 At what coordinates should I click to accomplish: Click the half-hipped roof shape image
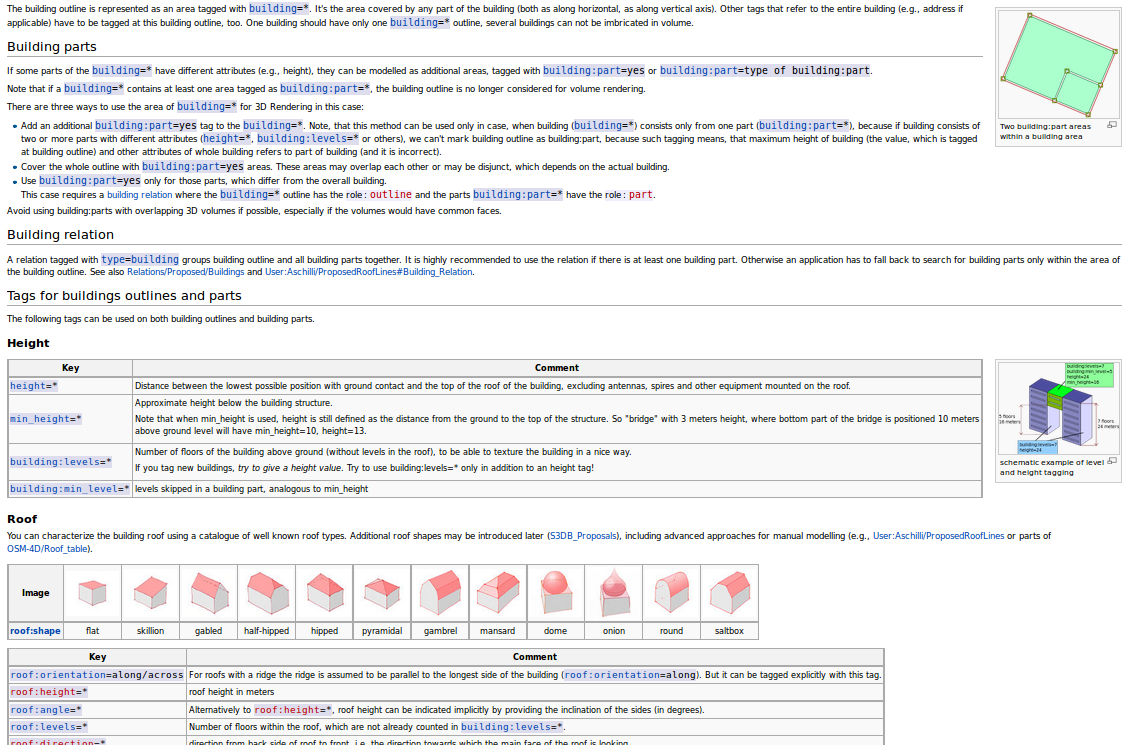266,592
